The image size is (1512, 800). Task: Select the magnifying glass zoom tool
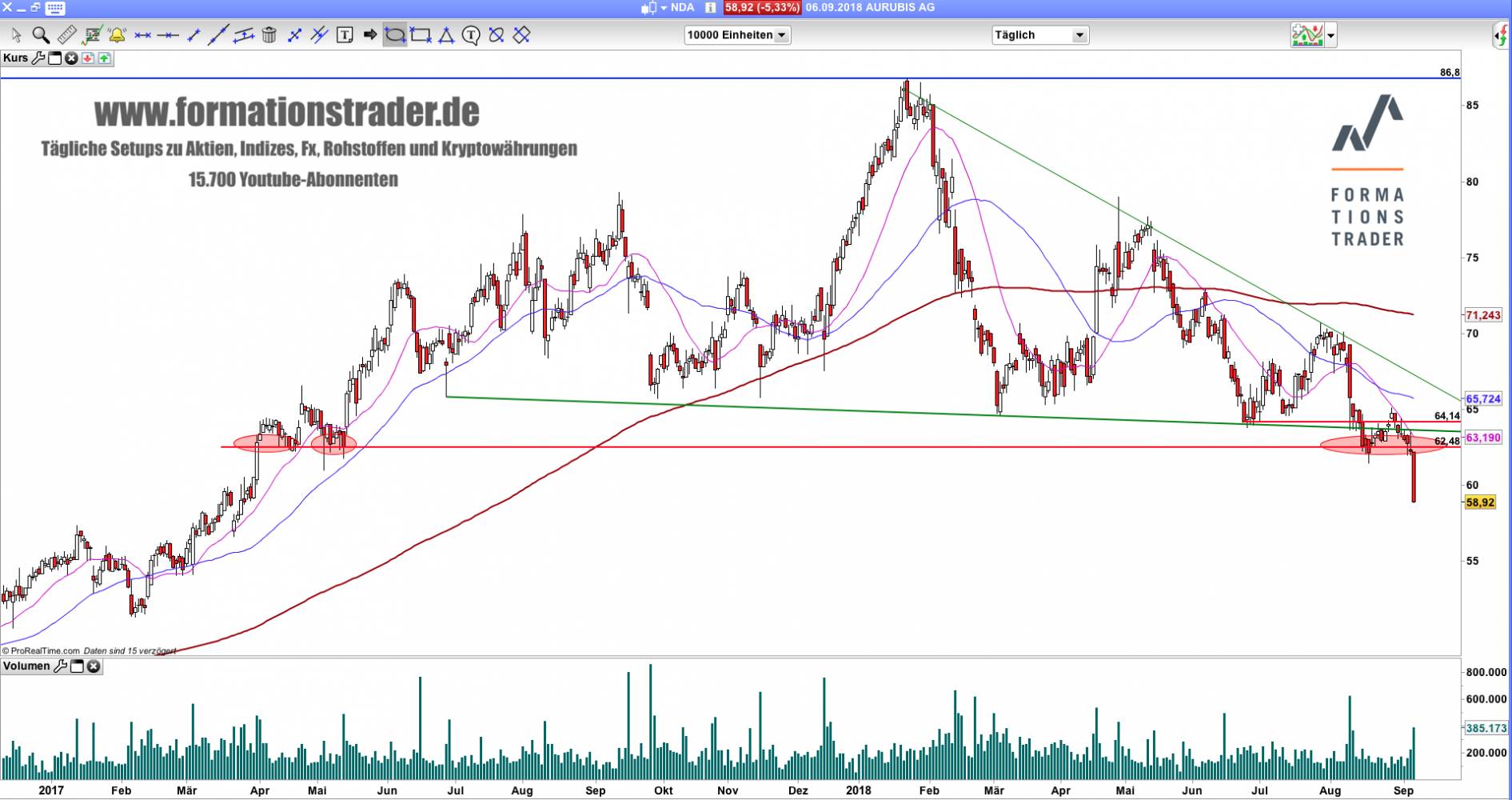coord(41,35)
